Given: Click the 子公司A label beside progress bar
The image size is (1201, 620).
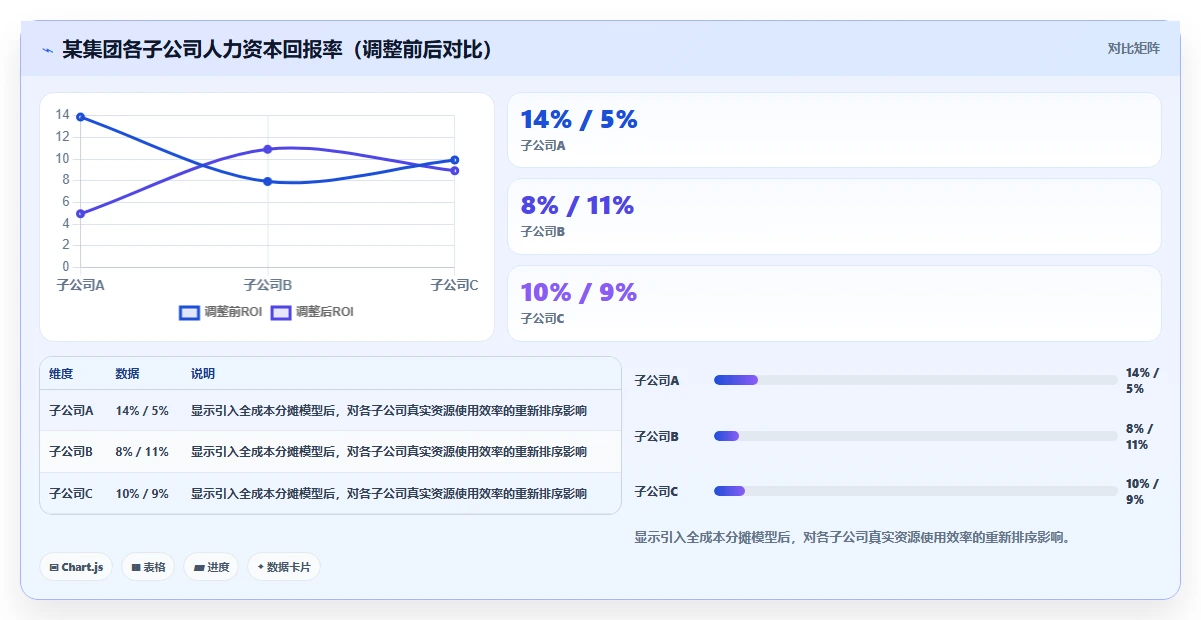Looking at the screenshot, I should click(x=657, y=380).
